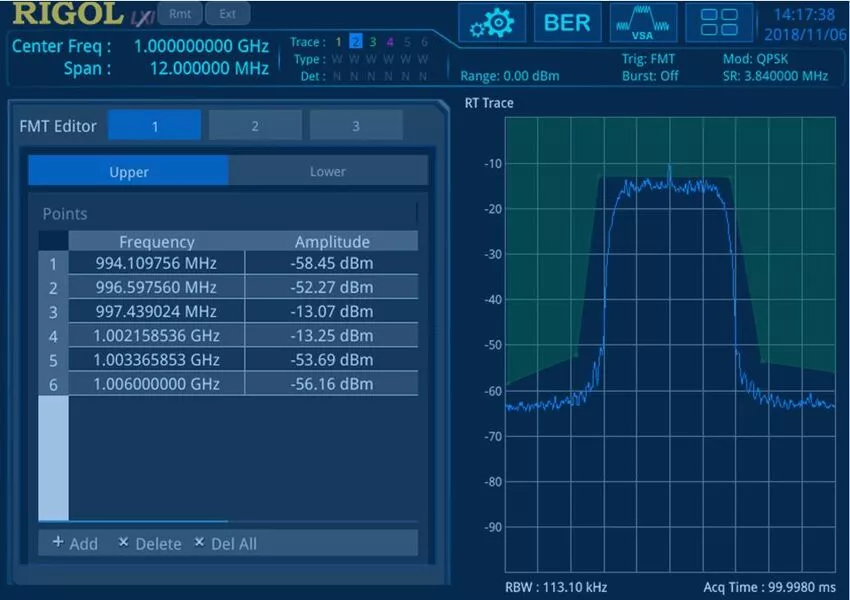
Task: Click the SR: 3.840000 MHz readout
Action: point(775,76)
